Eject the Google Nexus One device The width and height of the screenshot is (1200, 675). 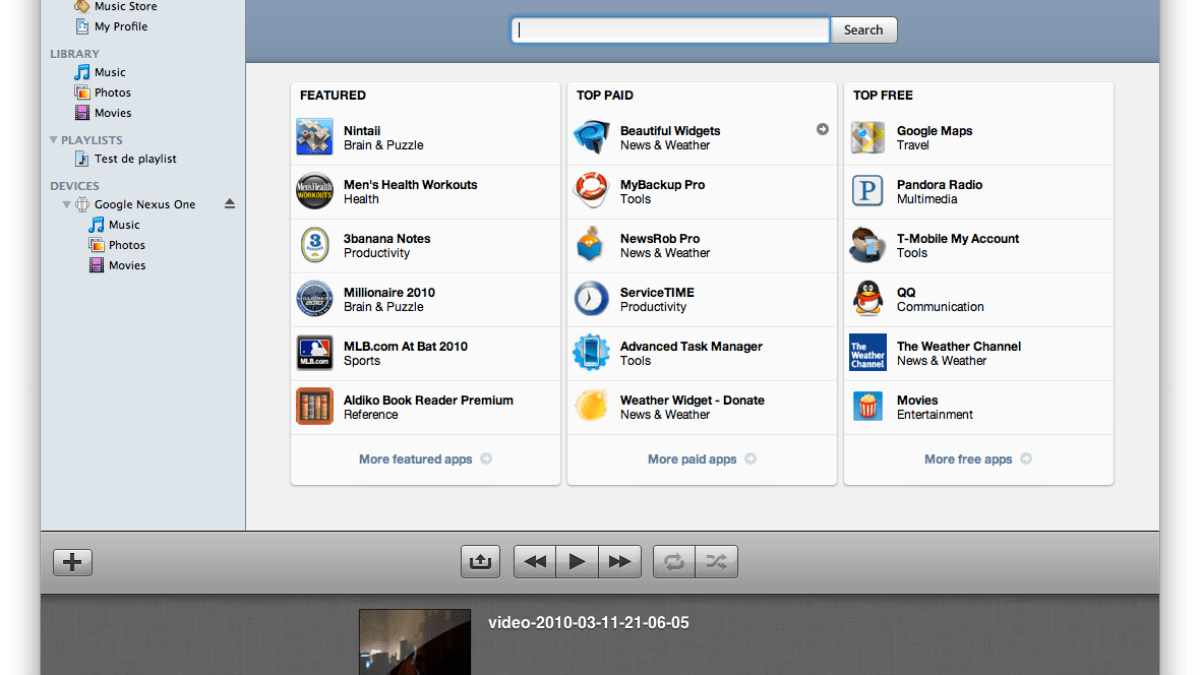(229, 204)
